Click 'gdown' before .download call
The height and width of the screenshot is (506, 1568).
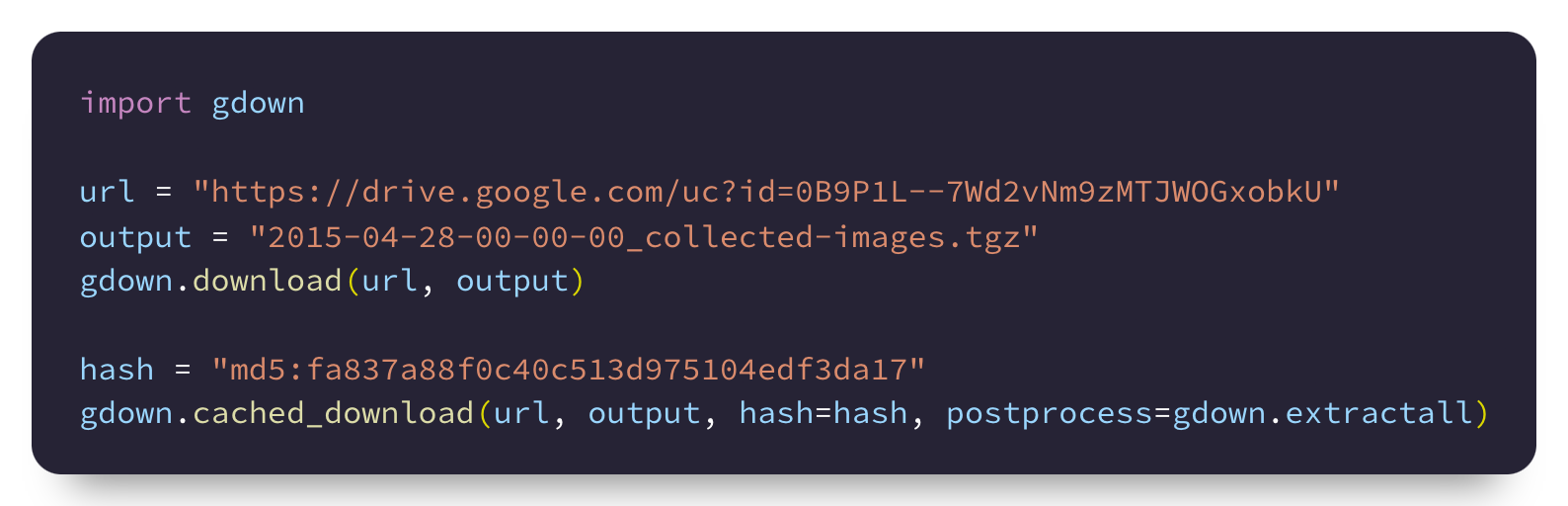126,282
